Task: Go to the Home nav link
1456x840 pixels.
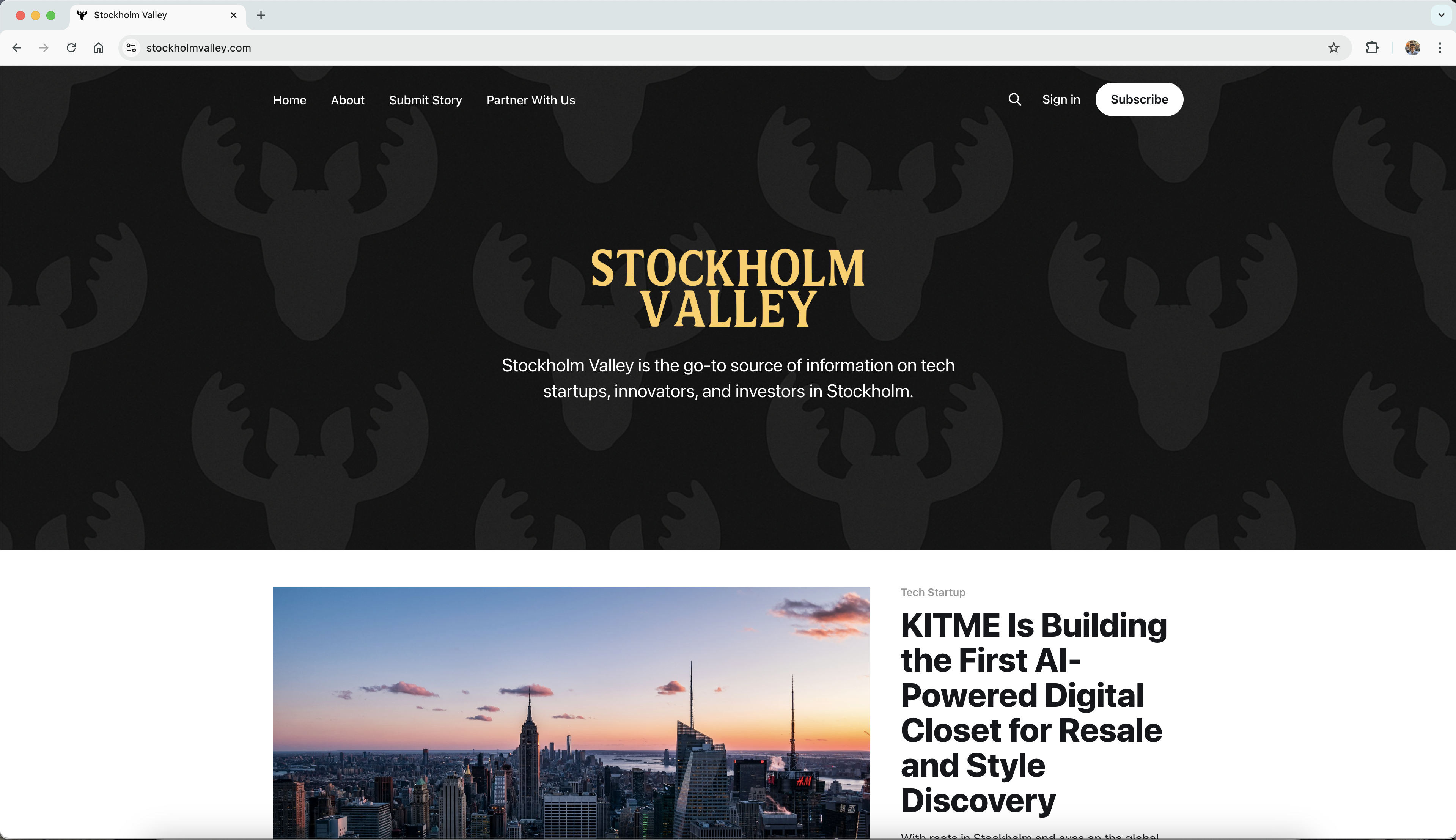Action: (x=289, y=101)
